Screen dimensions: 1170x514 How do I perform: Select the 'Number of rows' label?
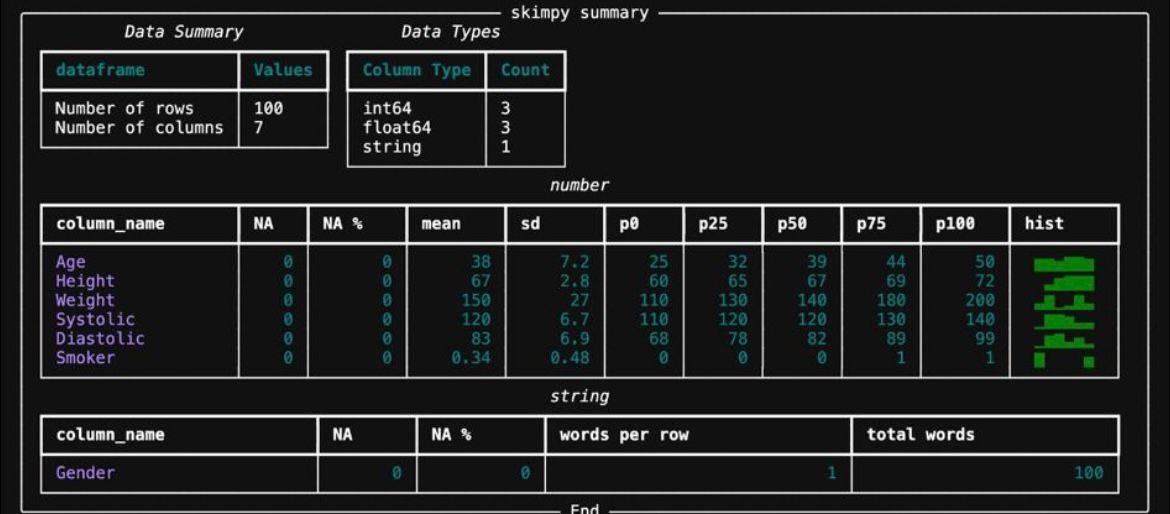click(x=124, y=108)
